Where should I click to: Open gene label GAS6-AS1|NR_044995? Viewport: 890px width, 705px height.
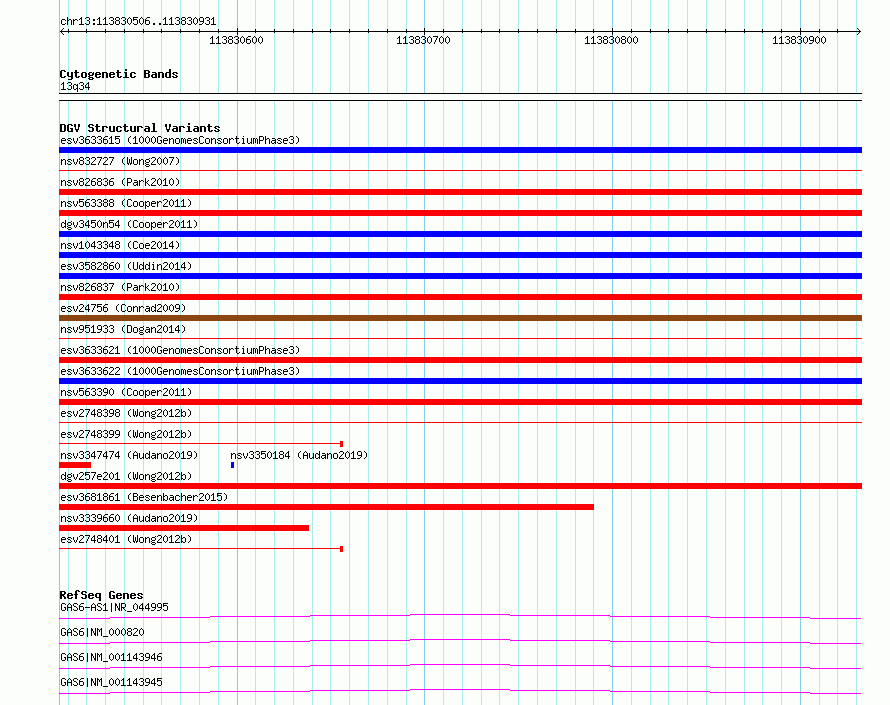114,607
